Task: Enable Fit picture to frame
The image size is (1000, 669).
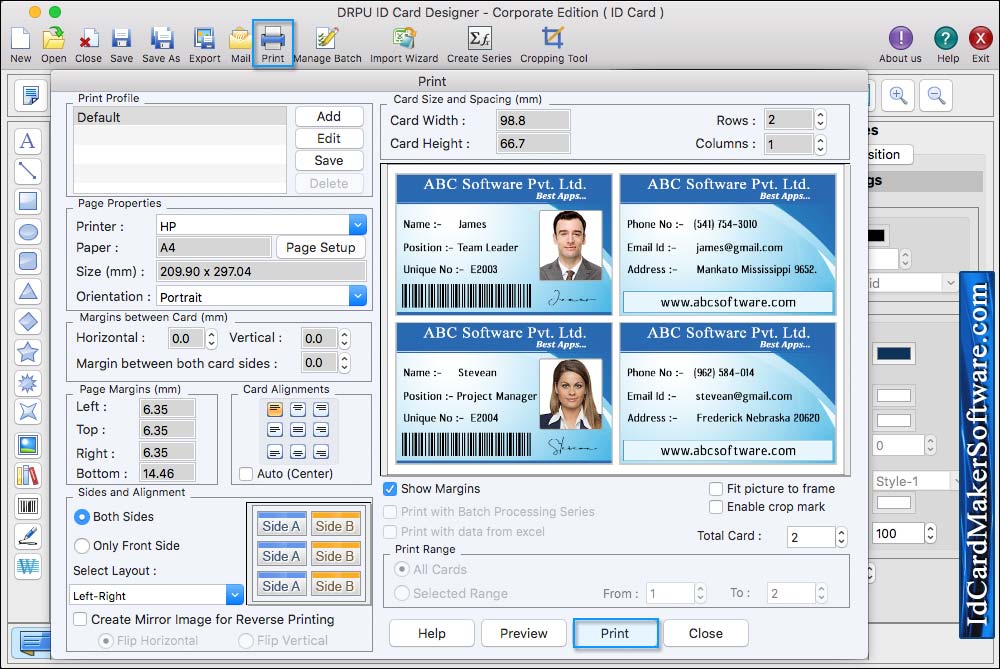Action: coord(716,489)
